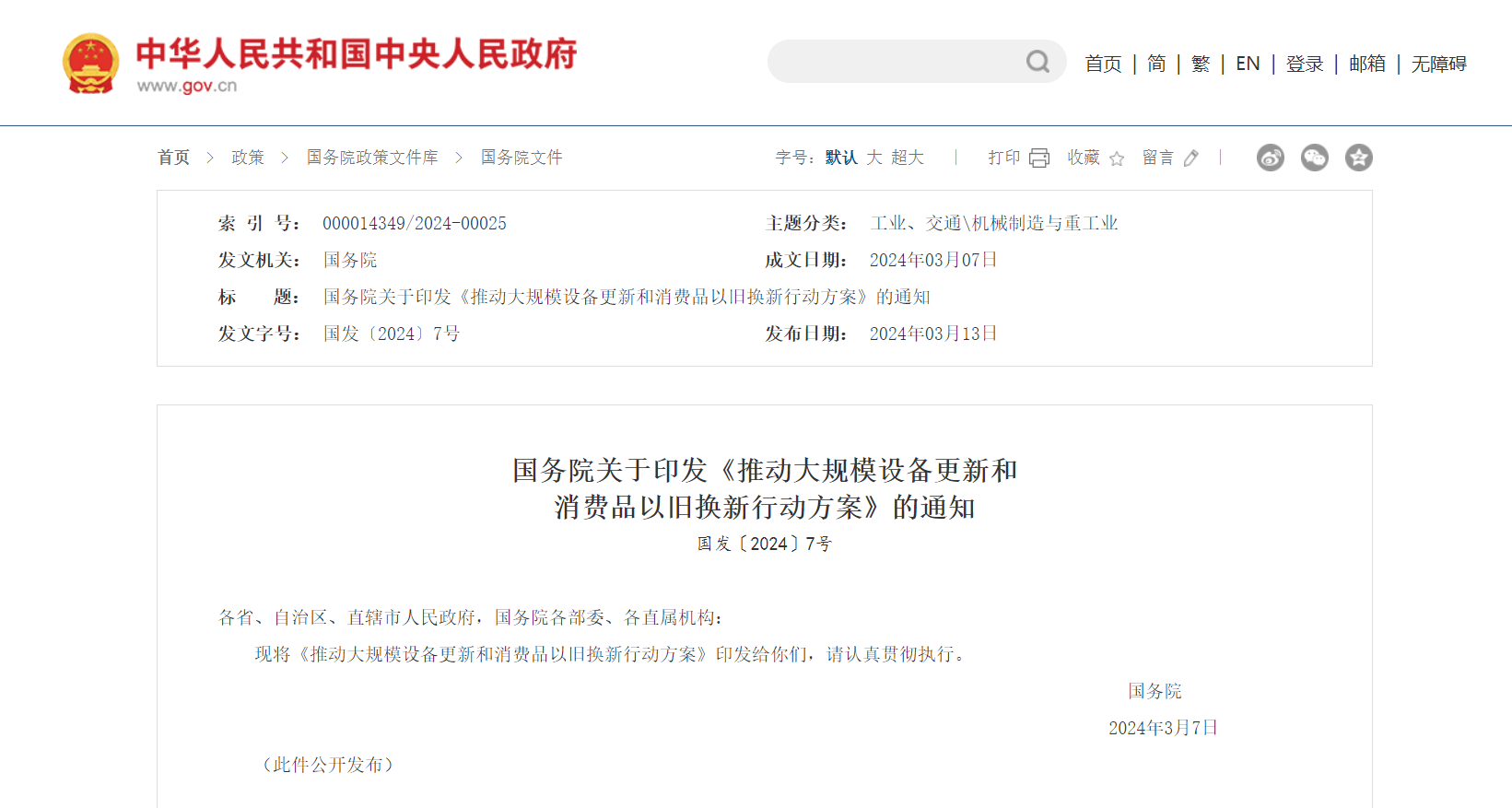Share to Weibo icon
Screen dimensions: 1512x808
(1270, 158)
